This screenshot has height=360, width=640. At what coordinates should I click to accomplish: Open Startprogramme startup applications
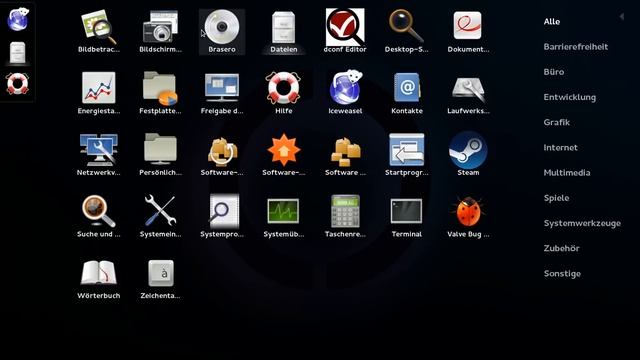point(407,155)
